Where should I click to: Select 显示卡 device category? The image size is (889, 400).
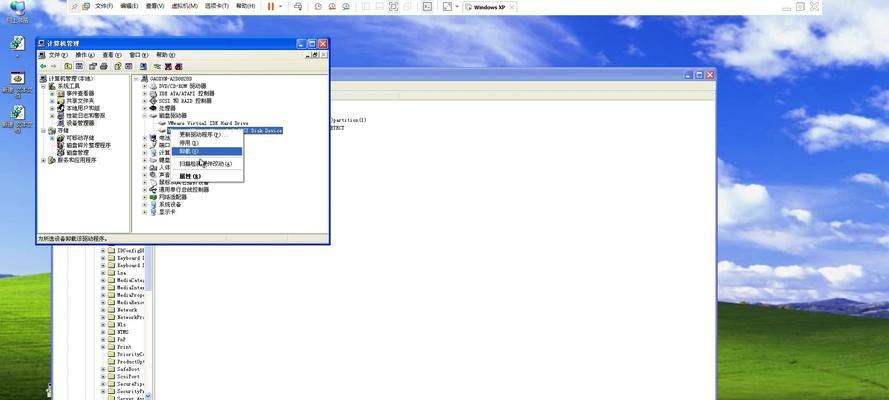[x=167, y=211]
